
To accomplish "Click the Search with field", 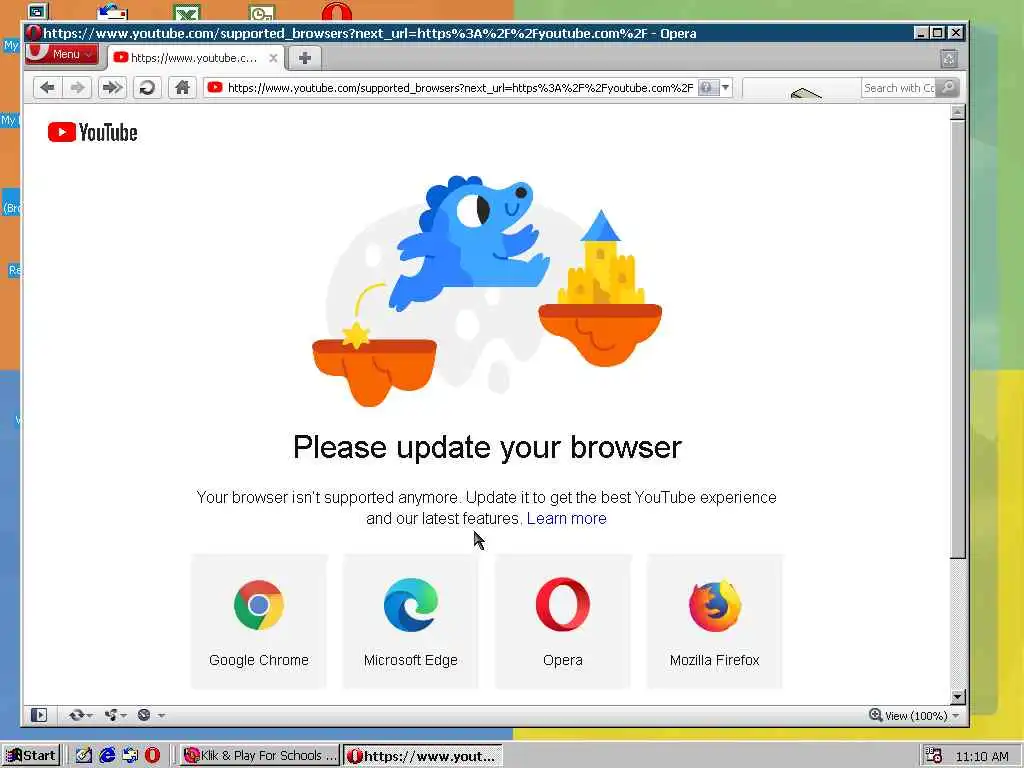I will pyautogui.click(x=899, y=88).
